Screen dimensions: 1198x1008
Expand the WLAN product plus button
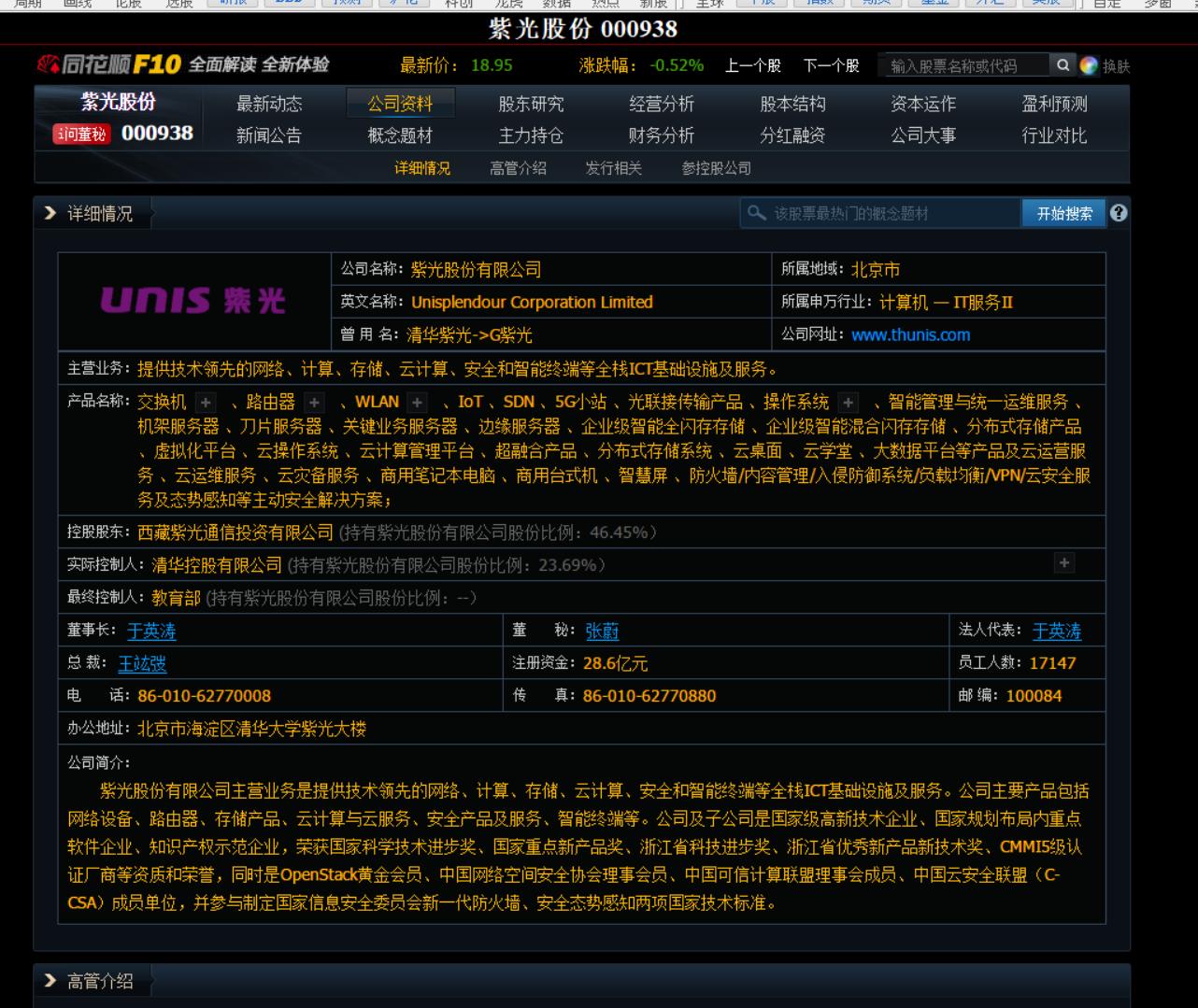click(x=418, y=403)
